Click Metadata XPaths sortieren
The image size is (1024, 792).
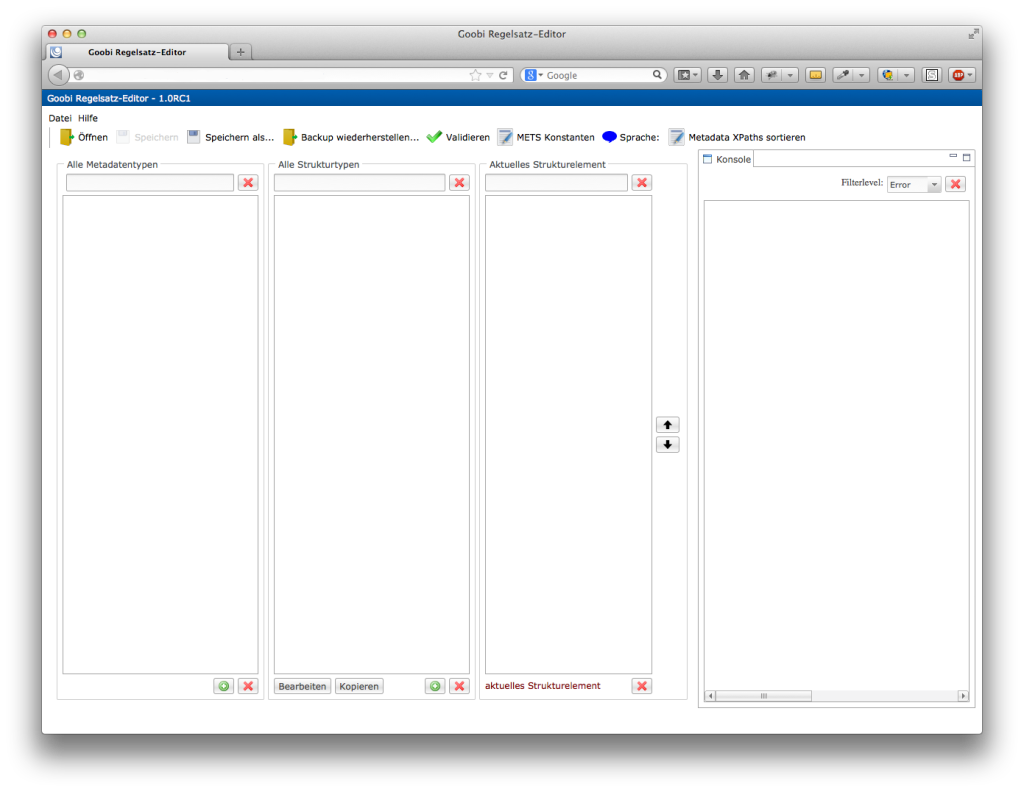pos(737,137)
